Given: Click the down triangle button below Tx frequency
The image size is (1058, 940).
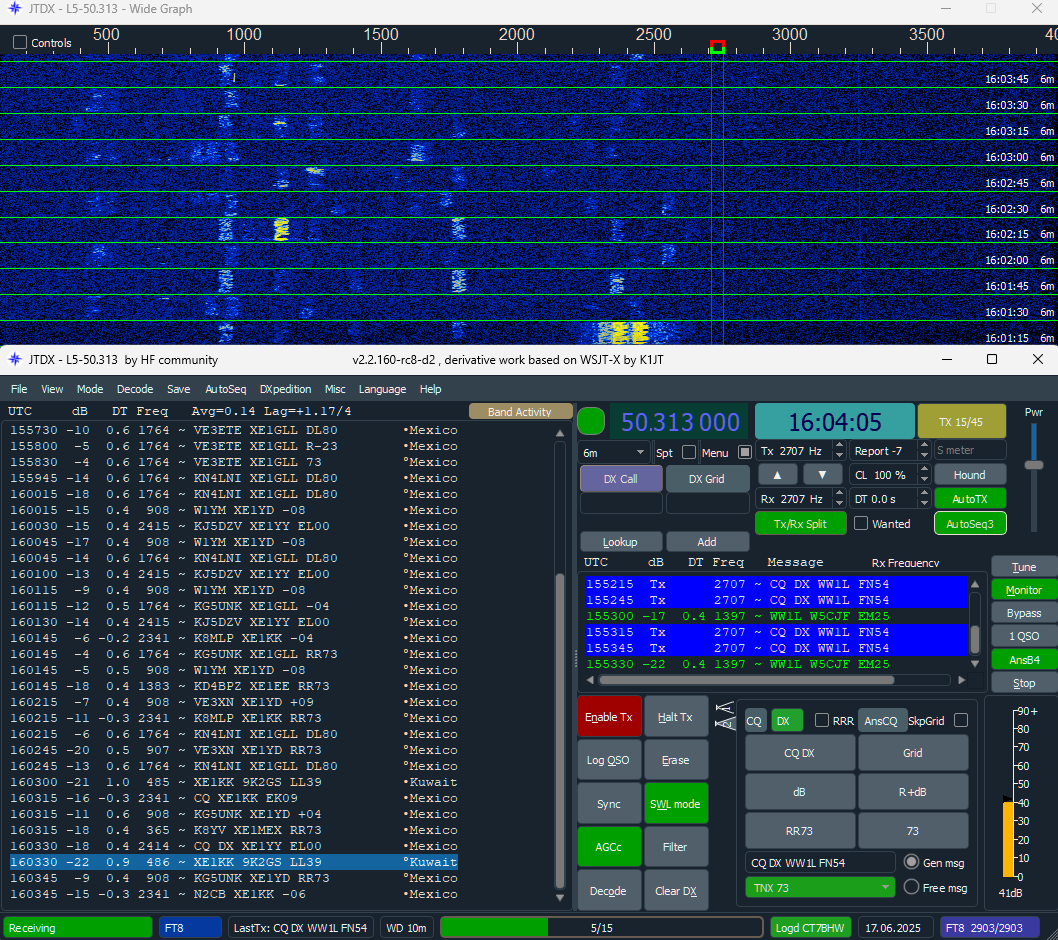Looking at the screenshot, I should 822,475.
